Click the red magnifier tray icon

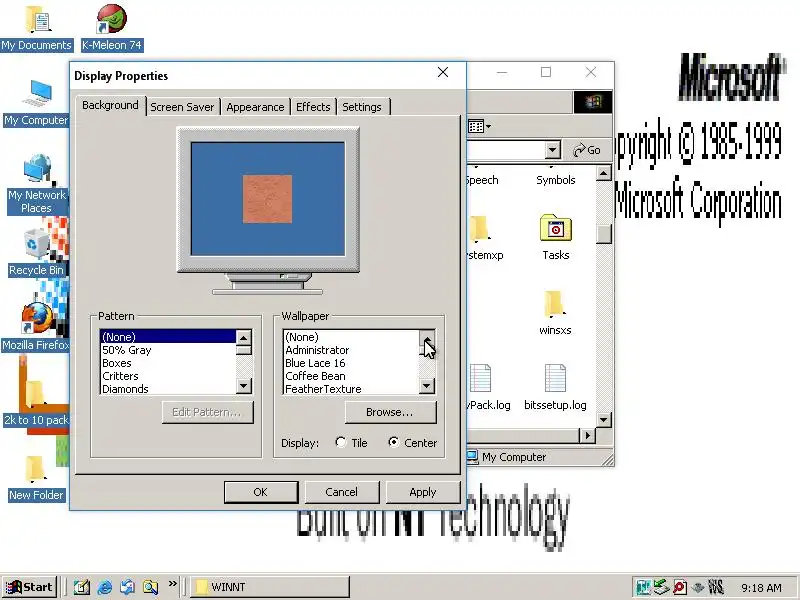tap(680, 588)
